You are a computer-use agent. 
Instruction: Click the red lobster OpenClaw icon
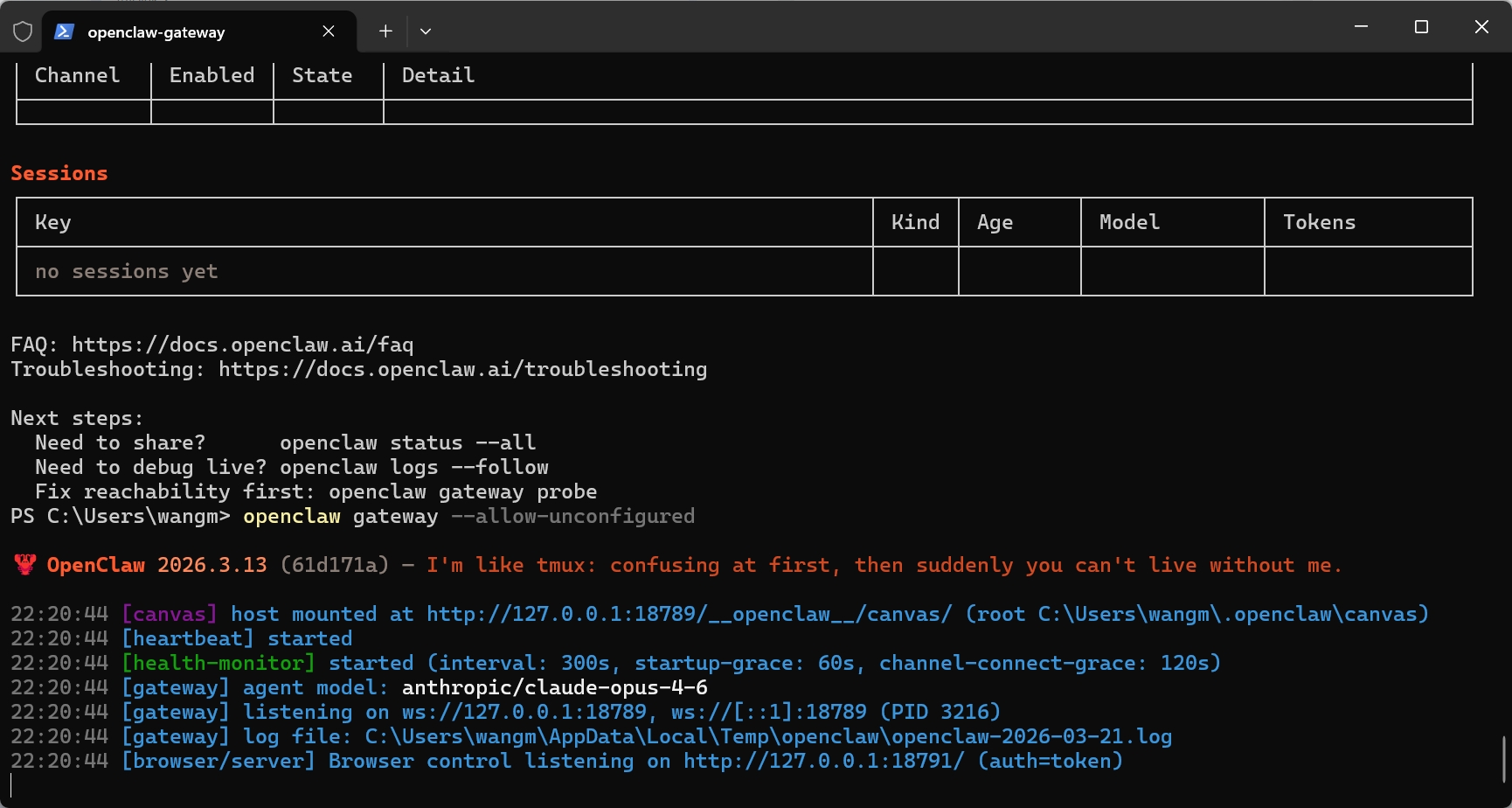(x=25, y=565)
